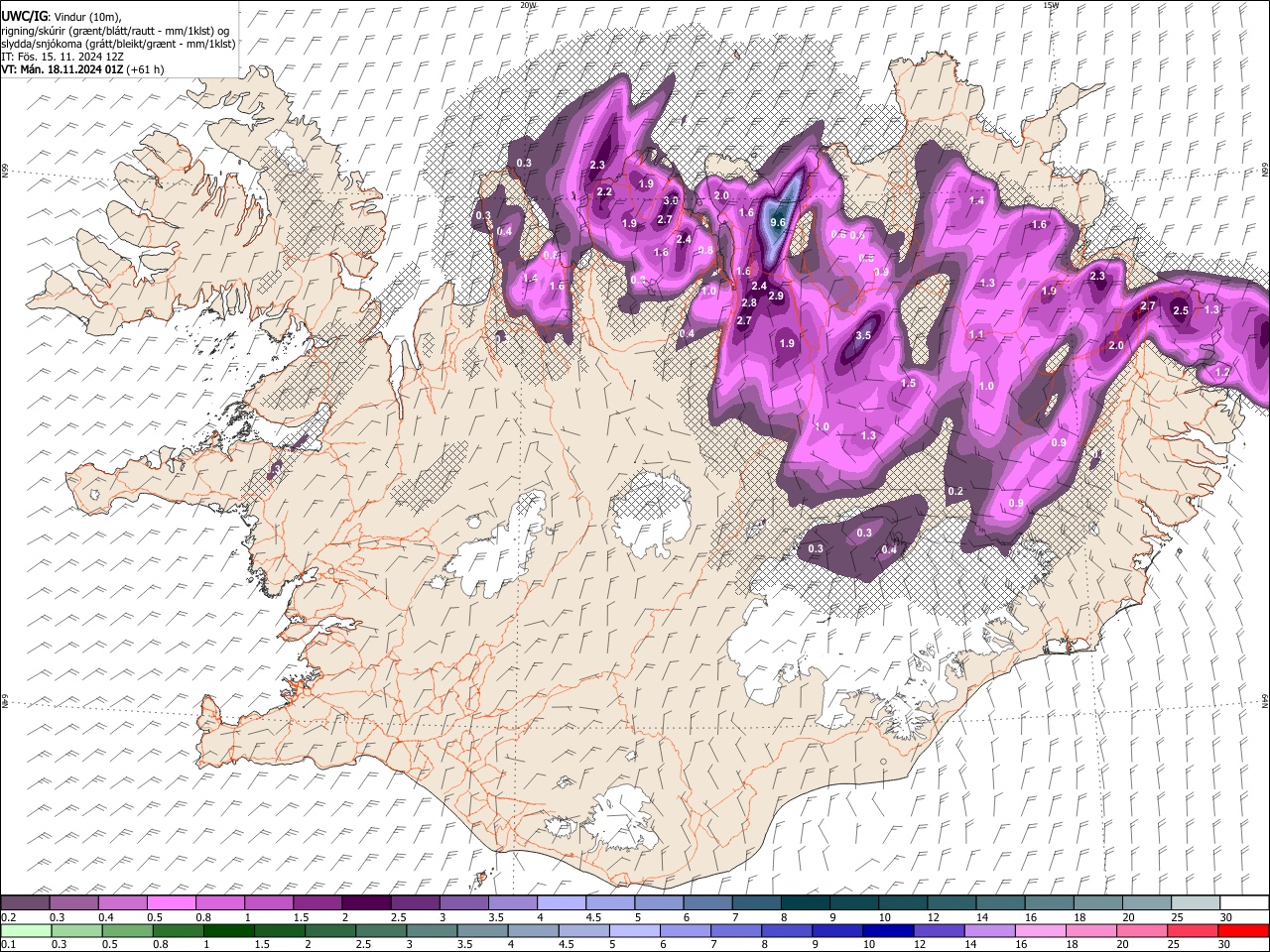Click the 1.1 value label on the map
This screenshot has width=1270, height=952.
pyautogui.click(x=976, y=335)
